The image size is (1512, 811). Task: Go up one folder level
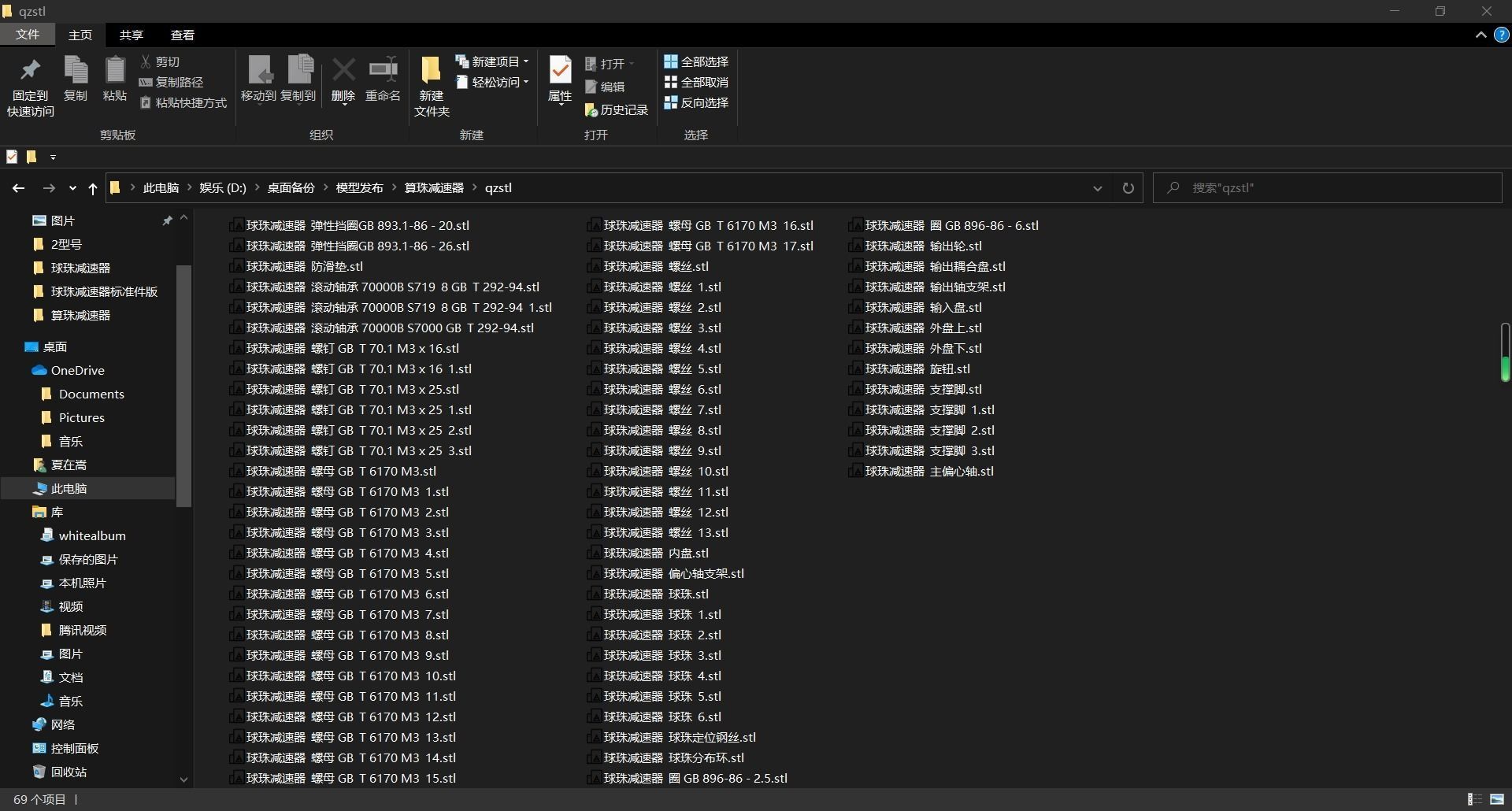(93, 188)
